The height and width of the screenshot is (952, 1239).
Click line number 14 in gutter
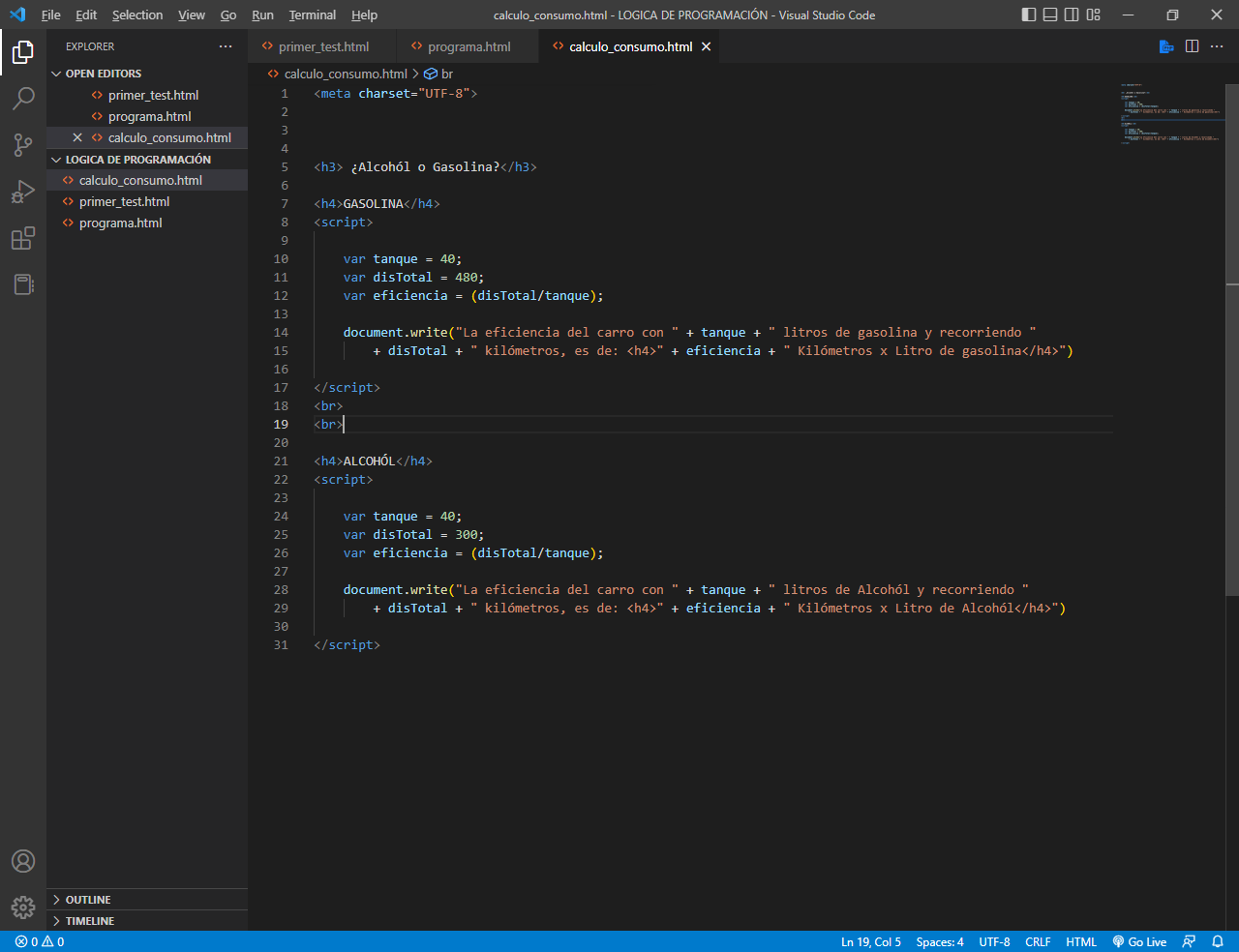281,332
